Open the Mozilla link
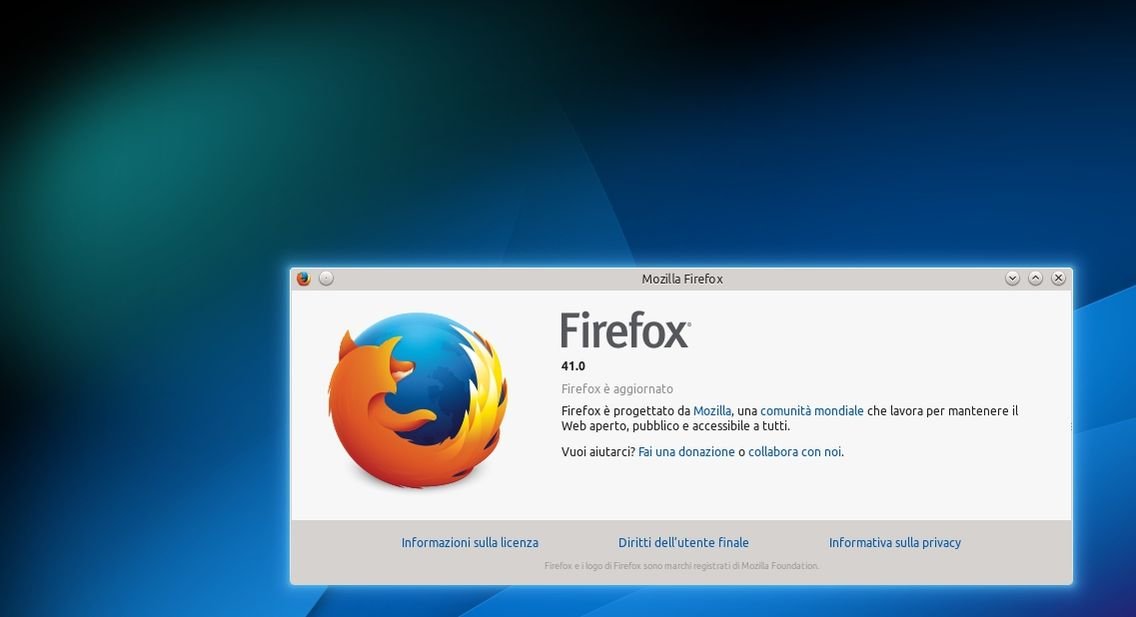Viewport: 1136px width, 617px height. coord(712,411)
